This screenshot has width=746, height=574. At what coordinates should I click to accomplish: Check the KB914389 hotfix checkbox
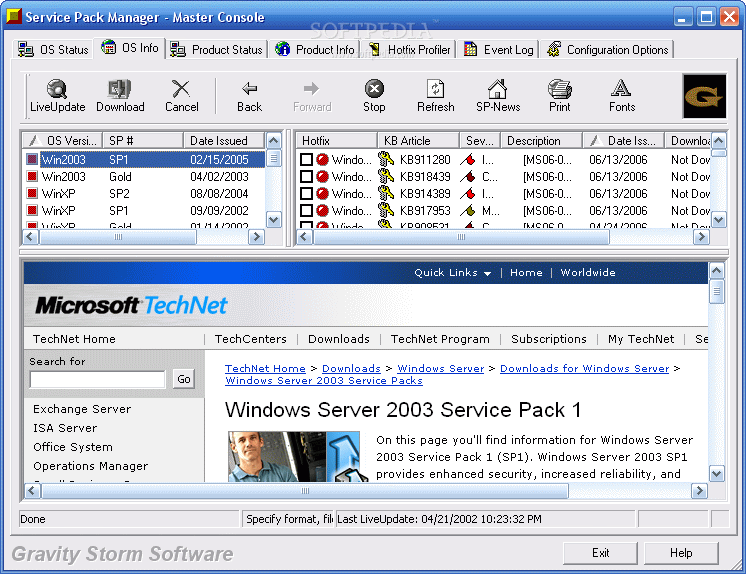coord(306,194)
